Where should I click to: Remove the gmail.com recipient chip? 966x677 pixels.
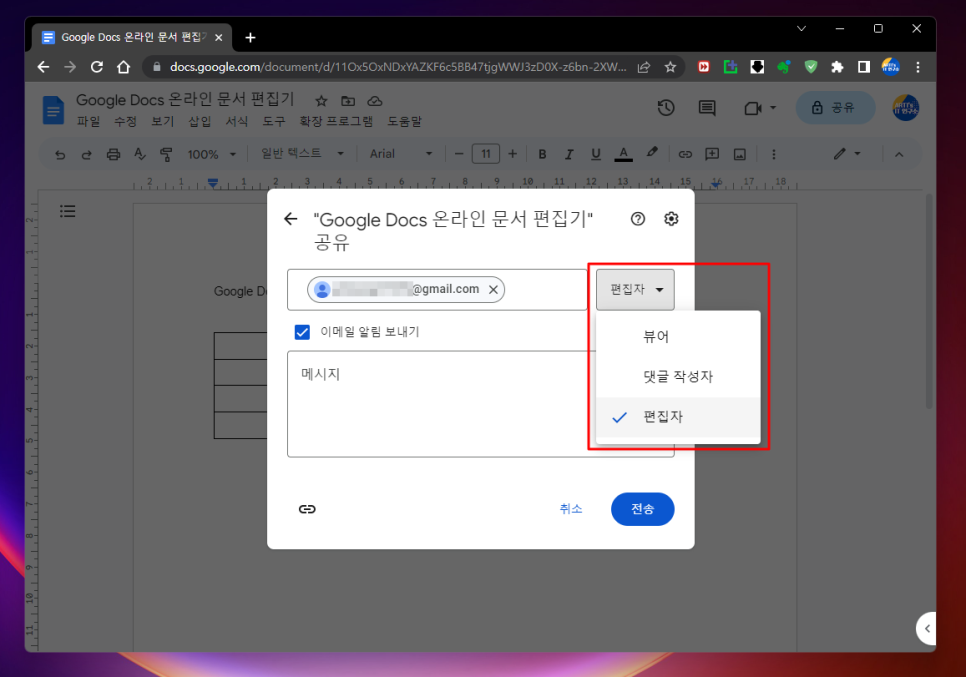[x=493, y=290]
